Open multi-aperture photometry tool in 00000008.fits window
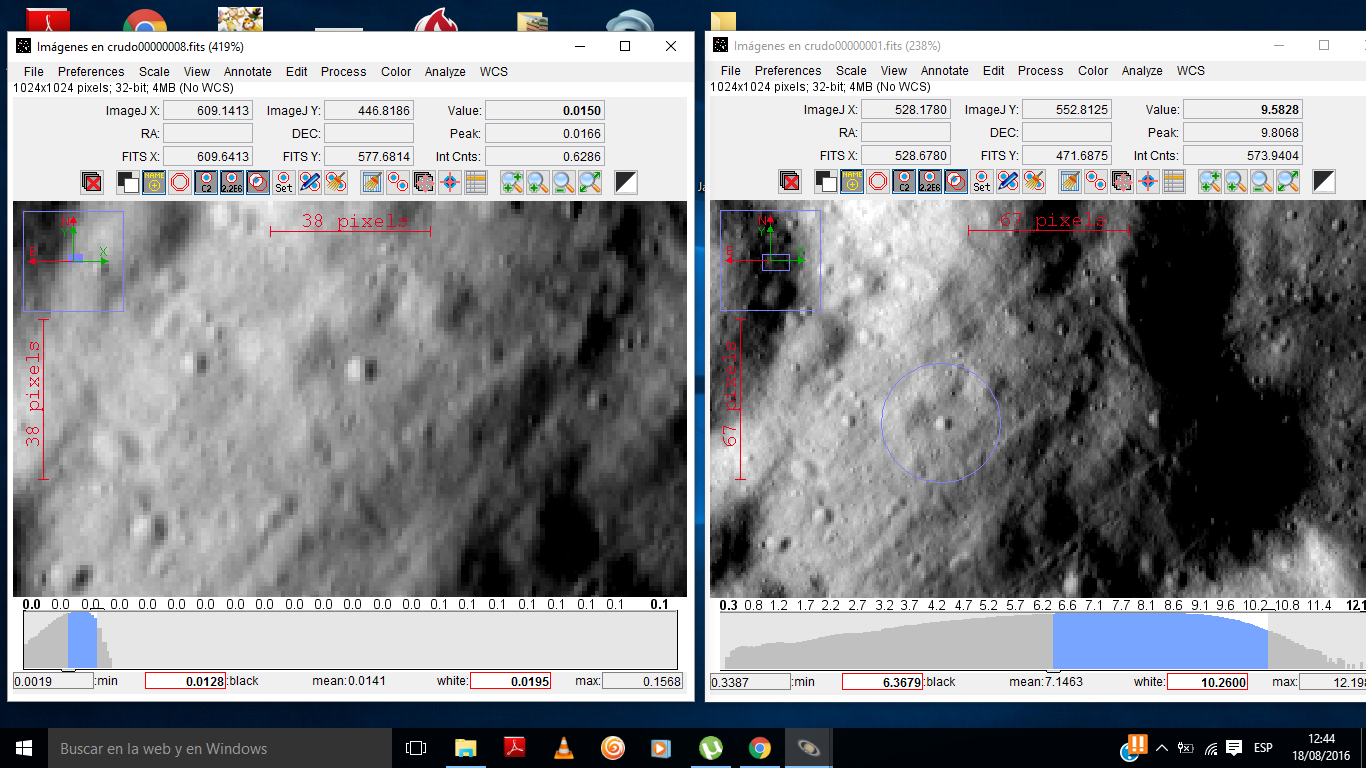Viewport: 1366px width, 768px height. [398, 183]
